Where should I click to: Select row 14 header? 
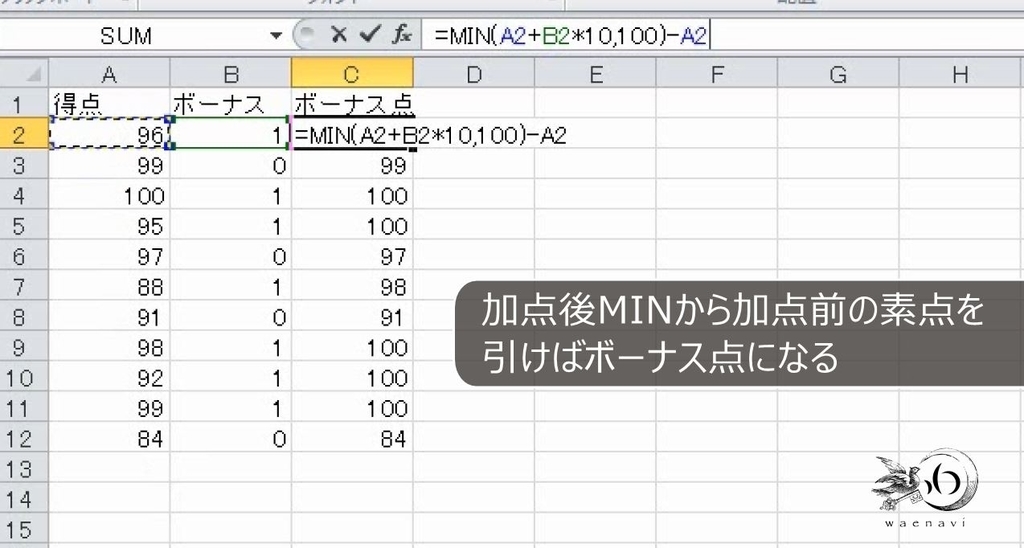point(24,499)
